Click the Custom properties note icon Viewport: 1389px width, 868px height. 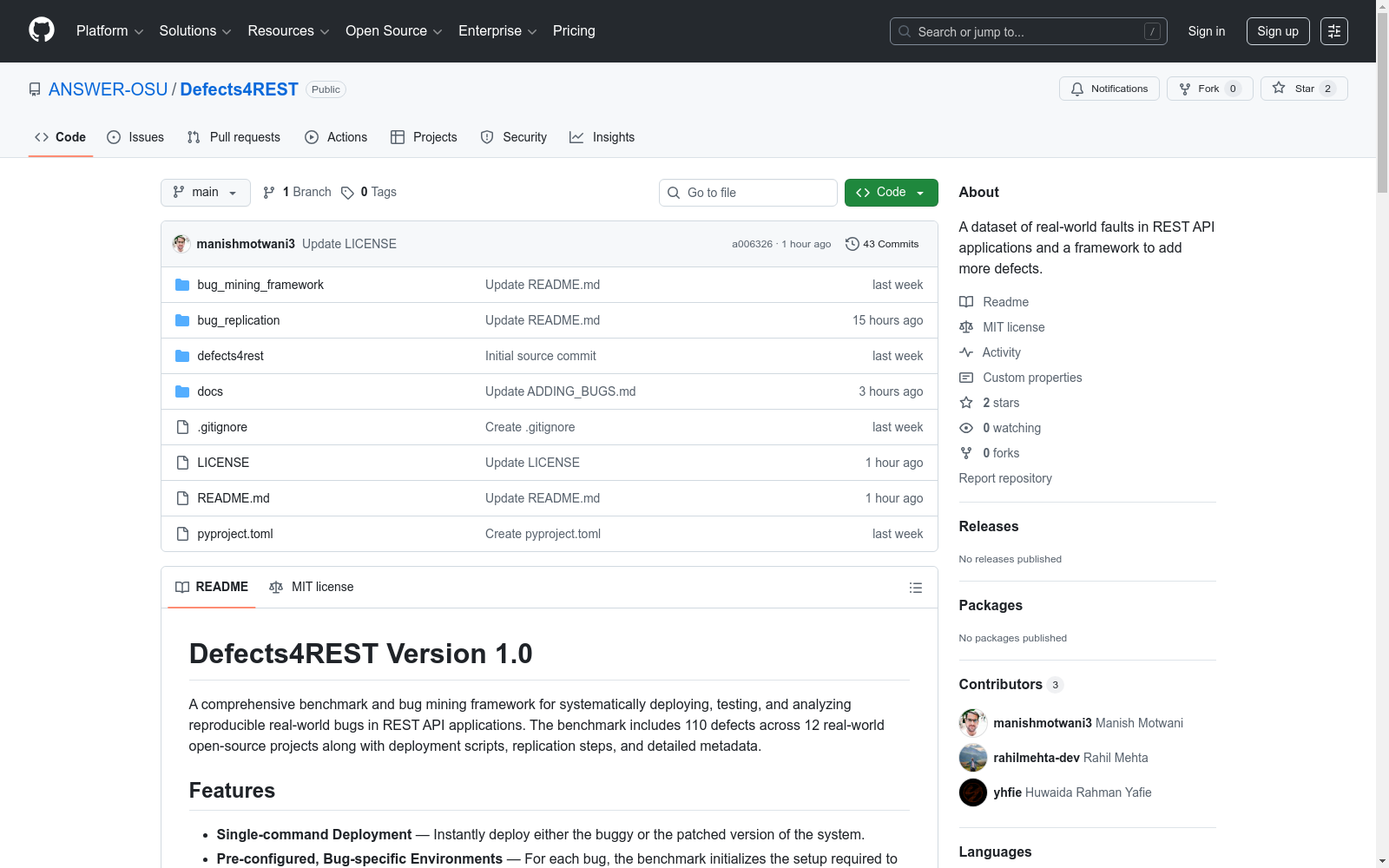[966, 378]
